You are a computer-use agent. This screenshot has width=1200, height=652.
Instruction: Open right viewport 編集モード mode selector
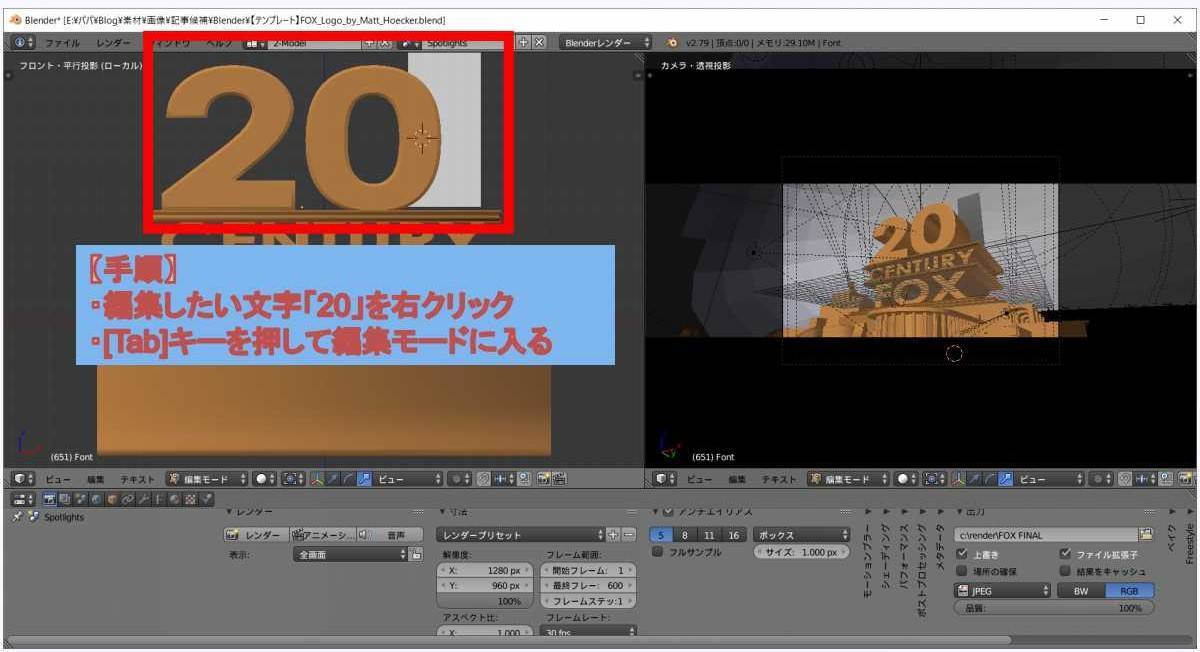tap(848, 479)
